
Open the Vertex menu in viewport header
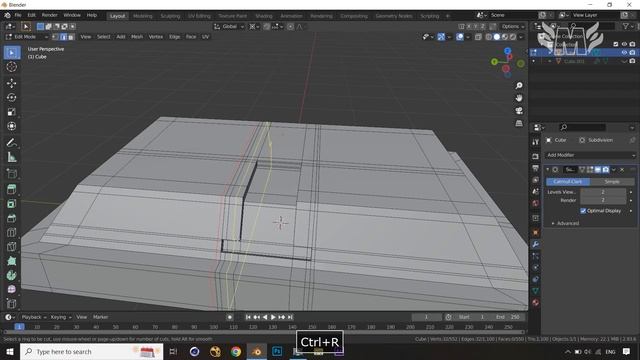tap(156, 37)
